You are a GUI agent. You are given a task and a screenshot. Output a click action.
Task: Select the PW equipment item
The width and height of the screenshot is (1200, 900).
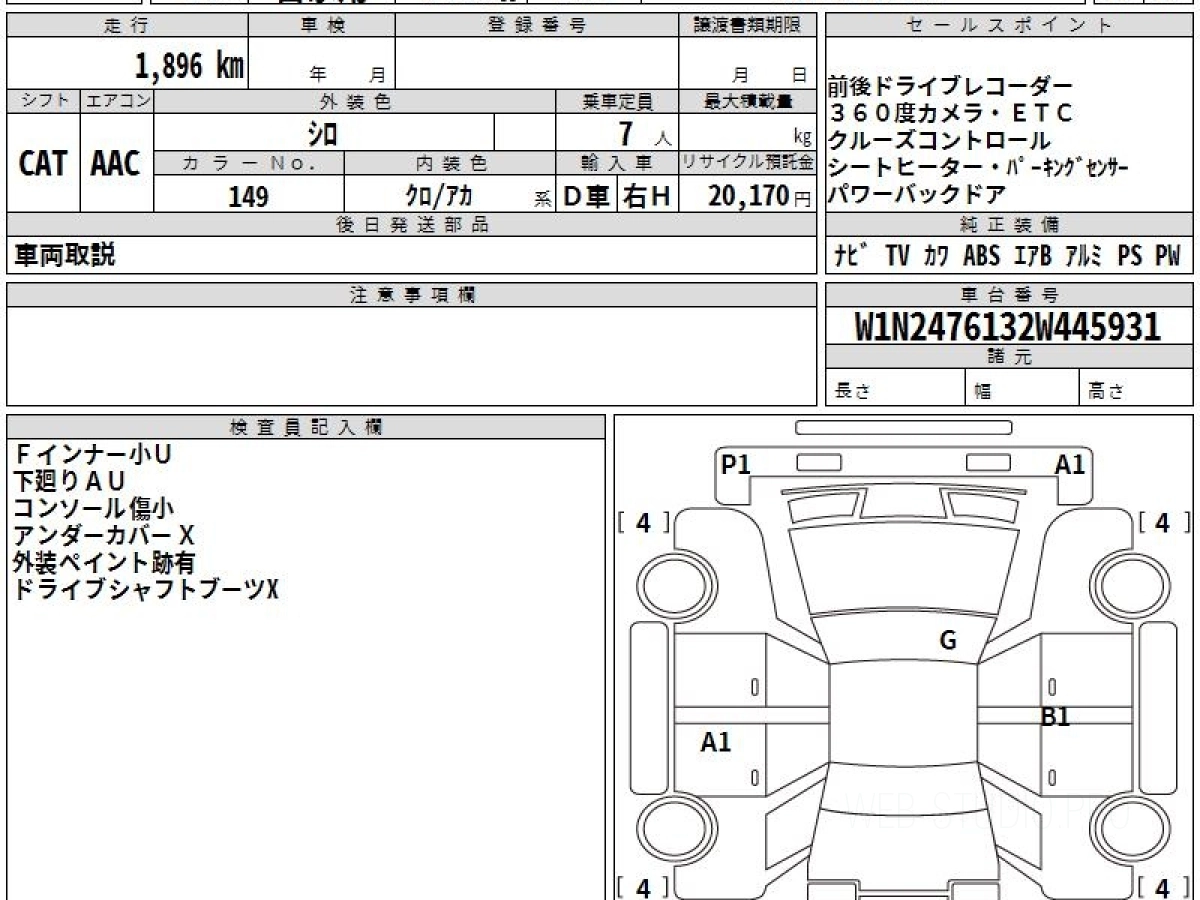[1168, 256]
